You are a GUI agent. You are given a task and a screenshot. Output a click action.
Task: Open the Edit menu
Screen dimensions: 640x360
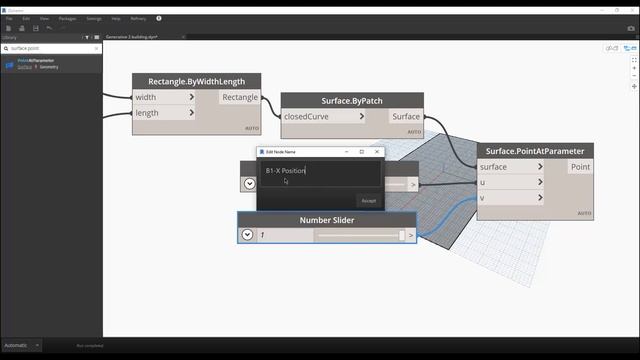point(26,19)
